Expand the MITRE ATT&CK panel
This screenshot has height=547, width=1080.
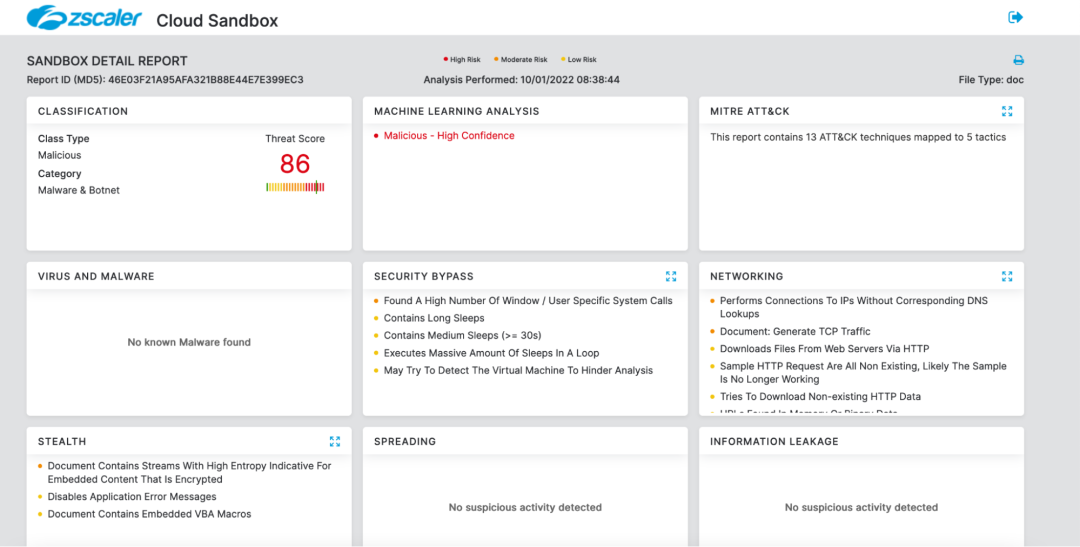1007,111
